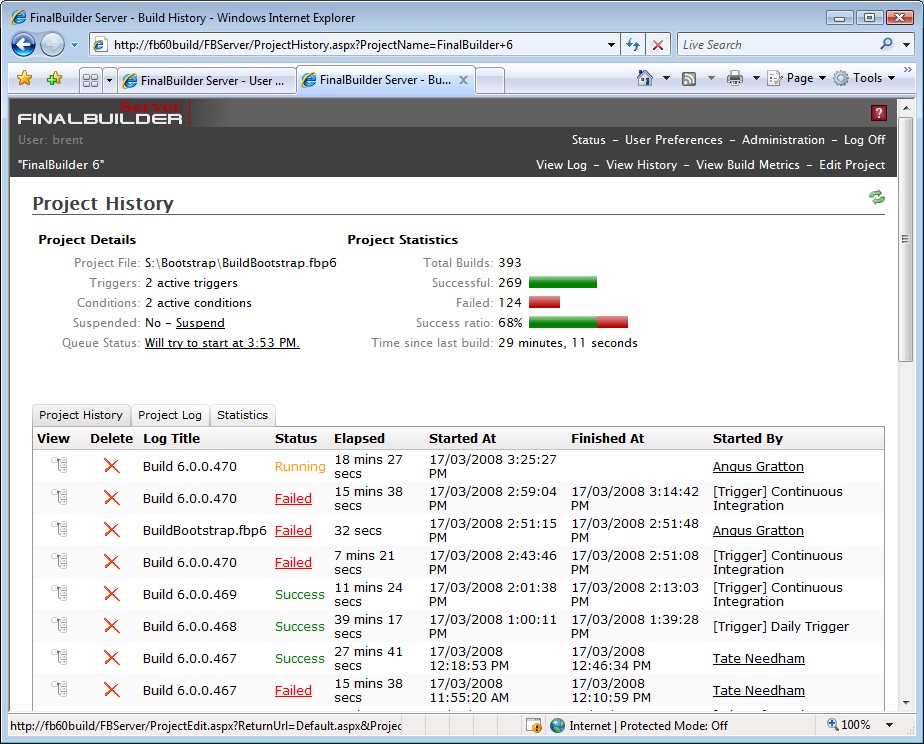The width and height of the screenshot is (924, 744).
Task: Click the green refresh icon beside Project History
Action: click(877, 197)
